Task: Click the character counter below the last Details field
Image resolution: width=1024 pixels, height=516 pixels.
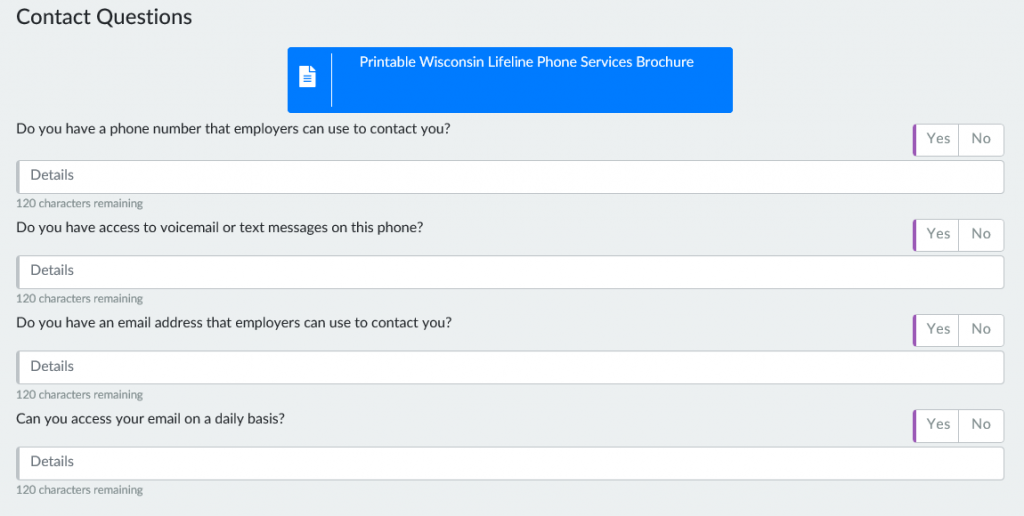Action: pos(80,490)
